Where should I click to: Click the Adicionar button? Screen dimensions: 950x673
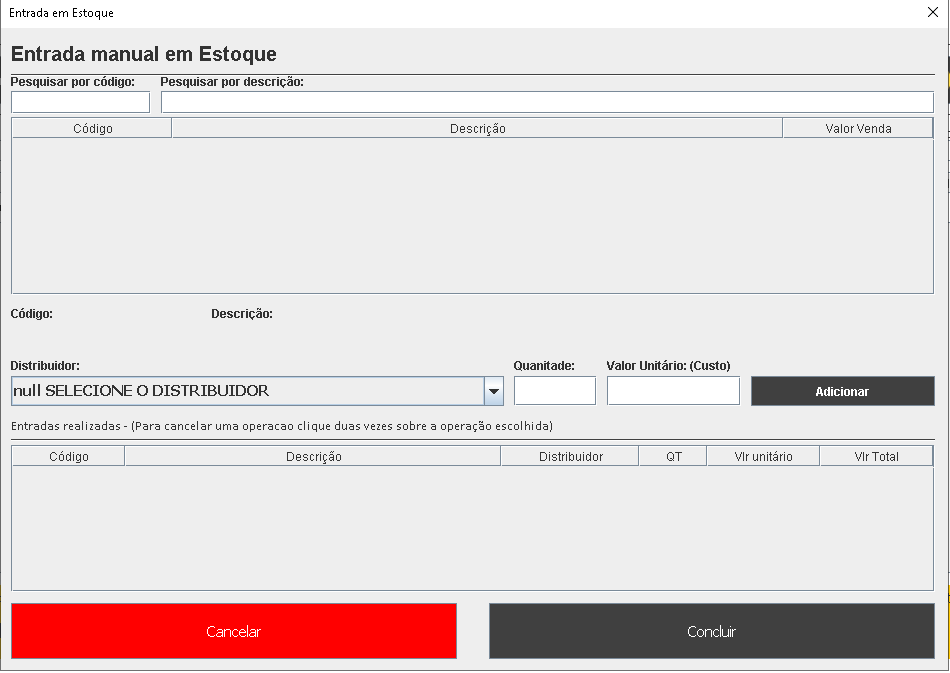(842, 391)
